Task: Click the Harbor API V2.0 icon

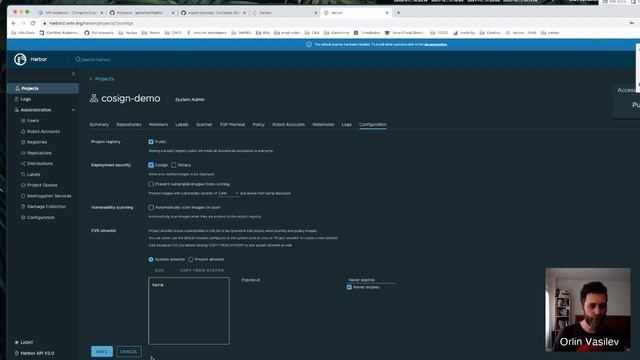Action: (x=17, y=353)
